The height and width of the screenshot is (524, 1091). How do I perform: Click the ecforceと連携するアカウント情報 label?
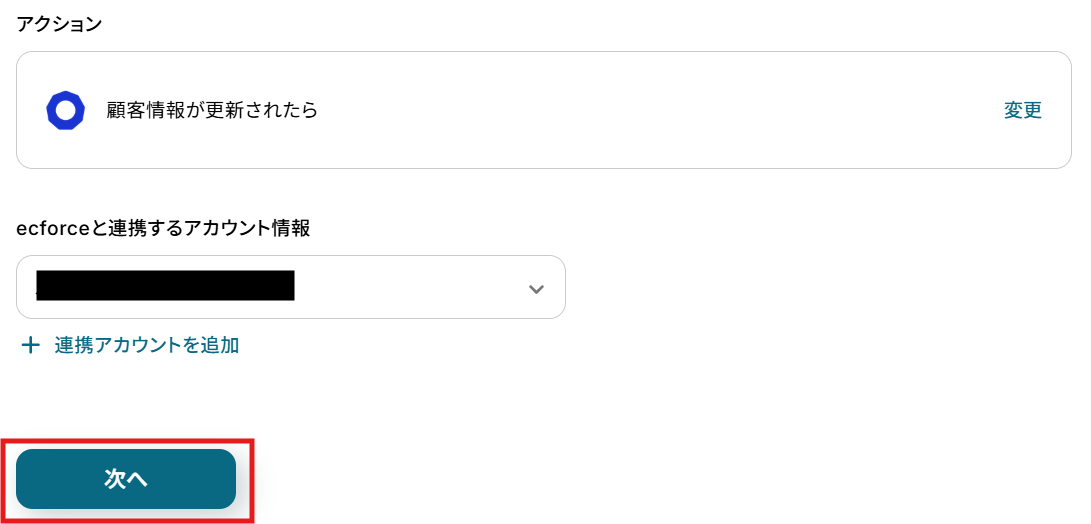pos(163,228)
